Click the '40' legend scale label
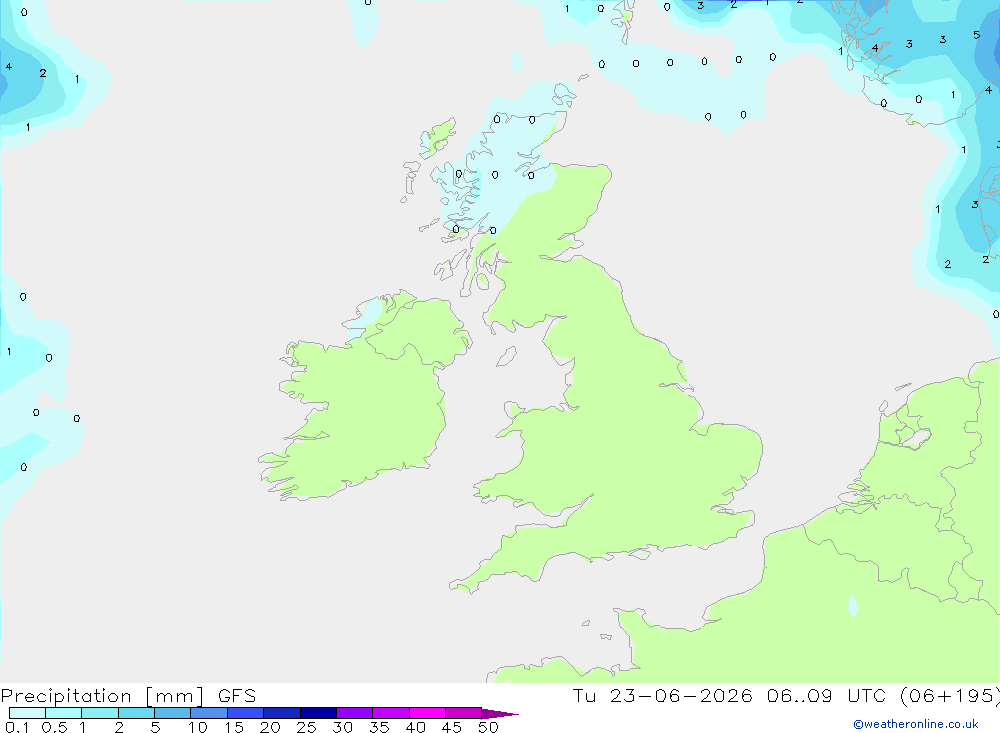The width and height of the screenshot is (1000, 733). [x=415, y=727]
